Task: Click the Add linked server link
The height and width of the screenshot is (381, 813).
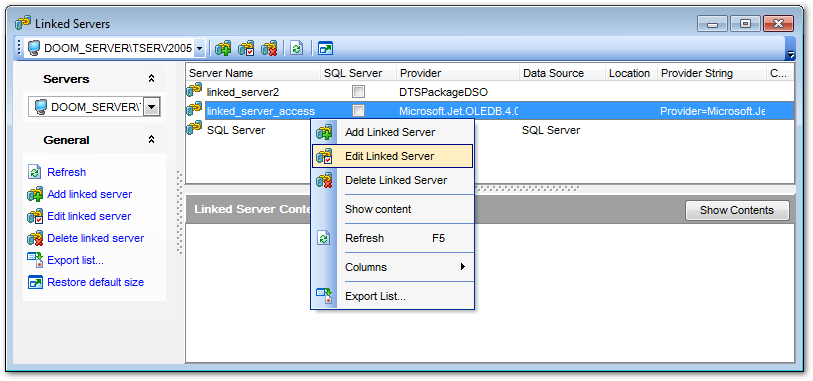Action: click(x=89, y=194)
